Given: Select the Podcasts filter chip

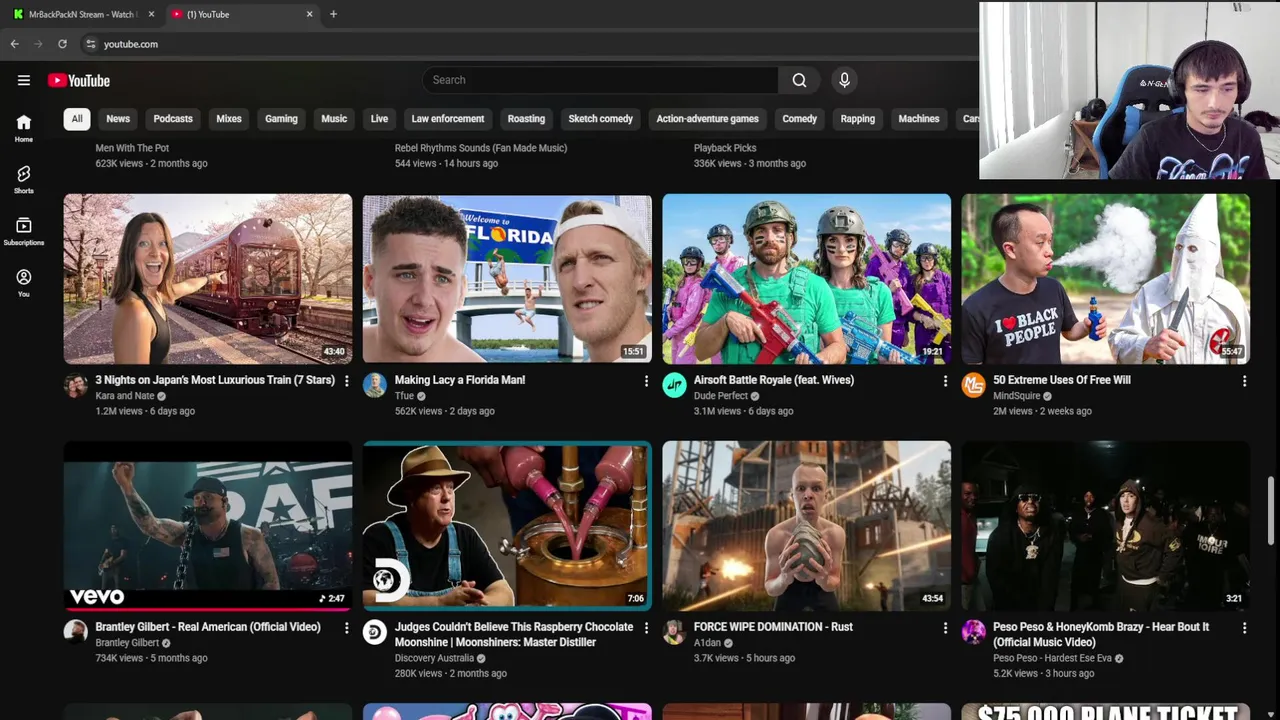Looking at the screenshot, I should click(173, 119).
